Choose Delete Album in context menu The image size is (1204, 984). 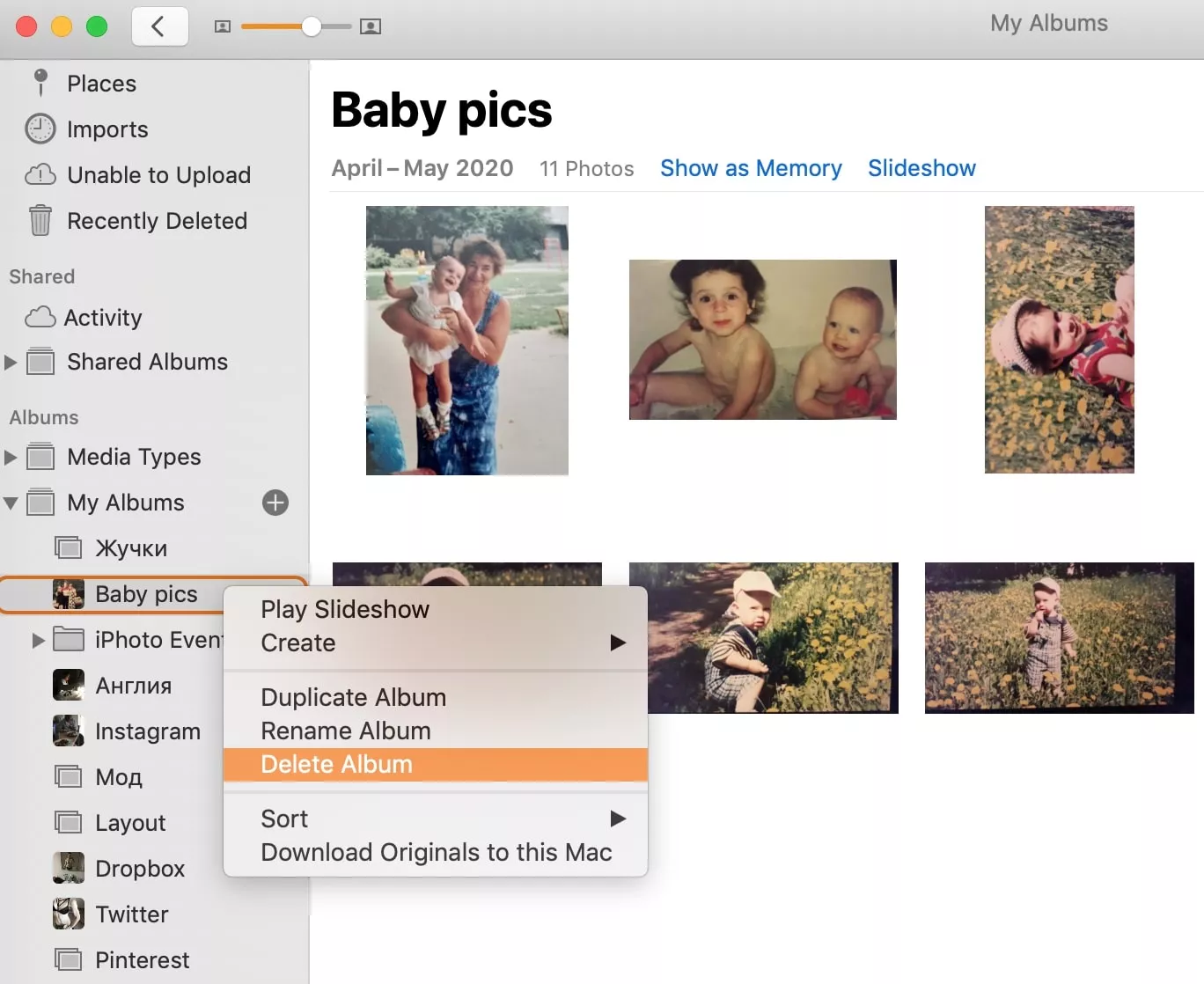pyautogui.click(x=436, y=764)
